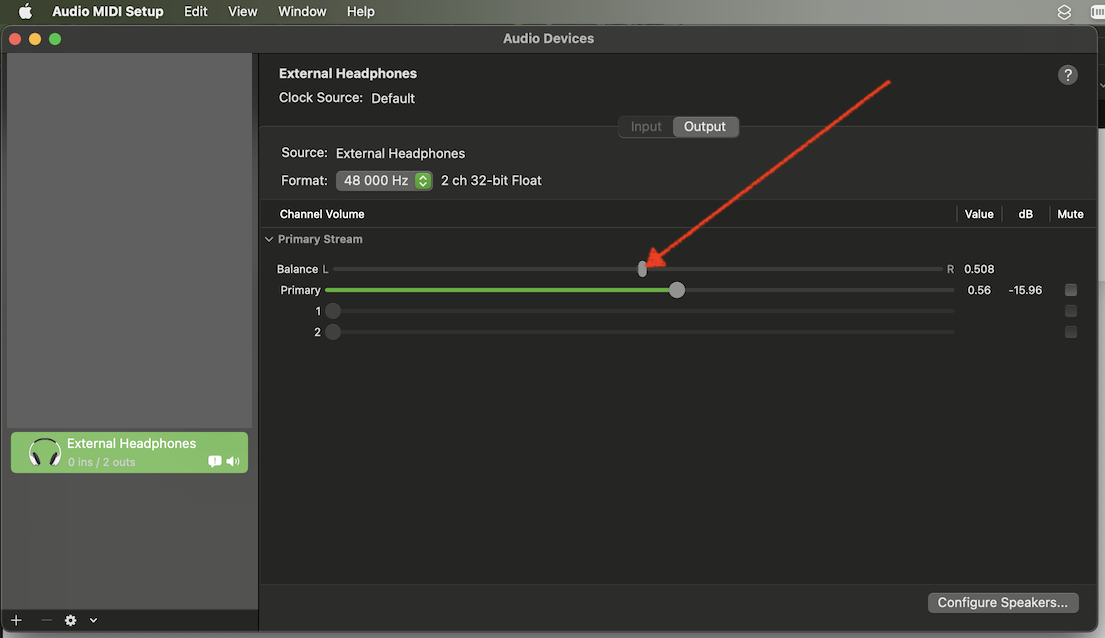This screenshot has width=1105, height=638.
Task: Click the plus add device button
Action: pos(16,620)
